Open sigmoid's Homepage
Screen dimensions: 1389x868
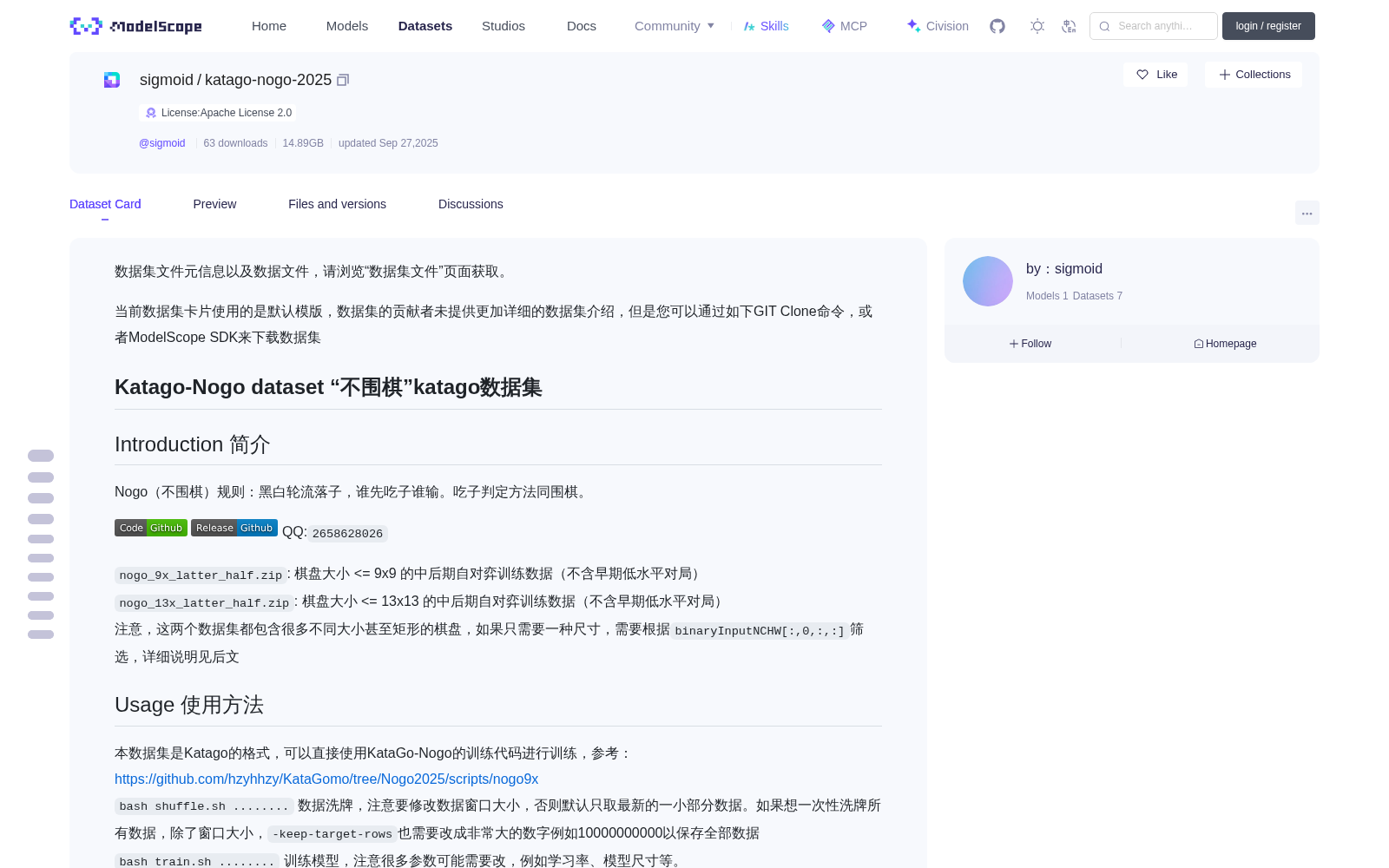pos(1225,344)
